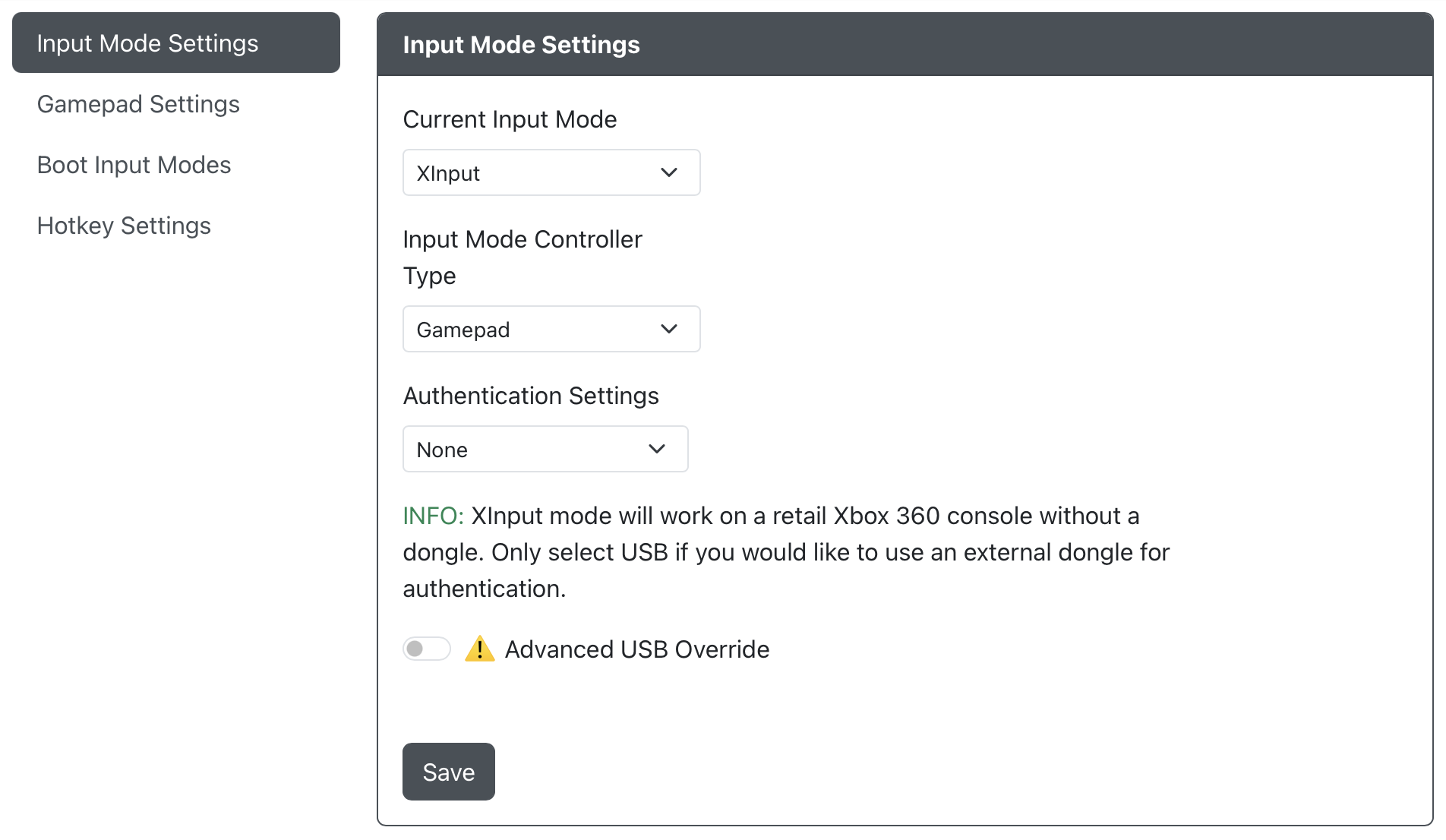Click the warning icon beside Advanced USB Override
The height and width of the screenshot is (840, 1446).
coord(479,649)
